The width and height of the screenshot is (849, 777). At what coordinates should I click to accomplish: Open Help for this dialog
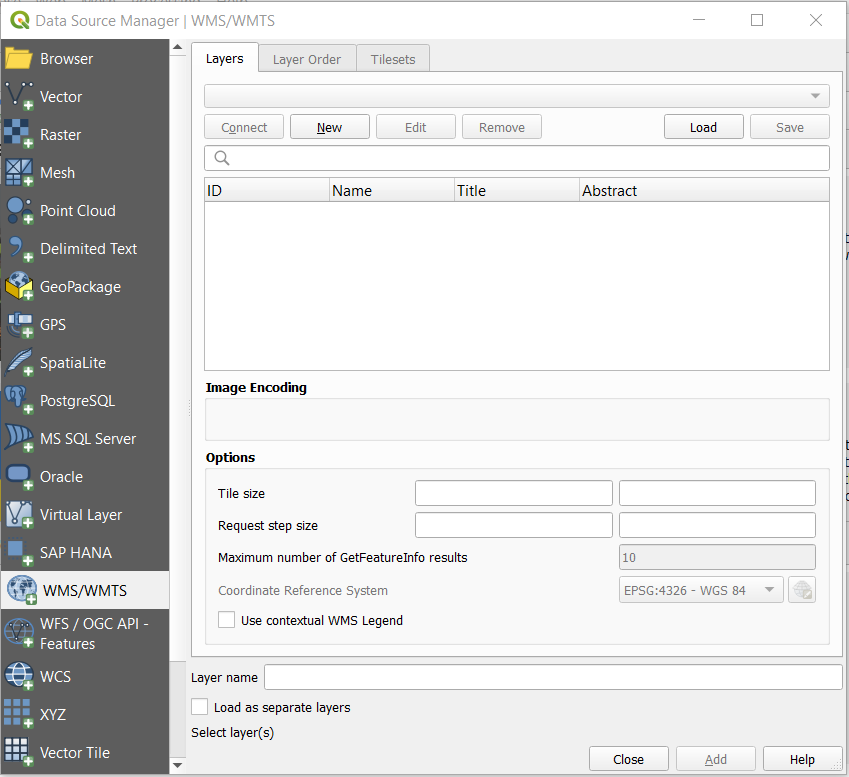(x=802, y=759)
